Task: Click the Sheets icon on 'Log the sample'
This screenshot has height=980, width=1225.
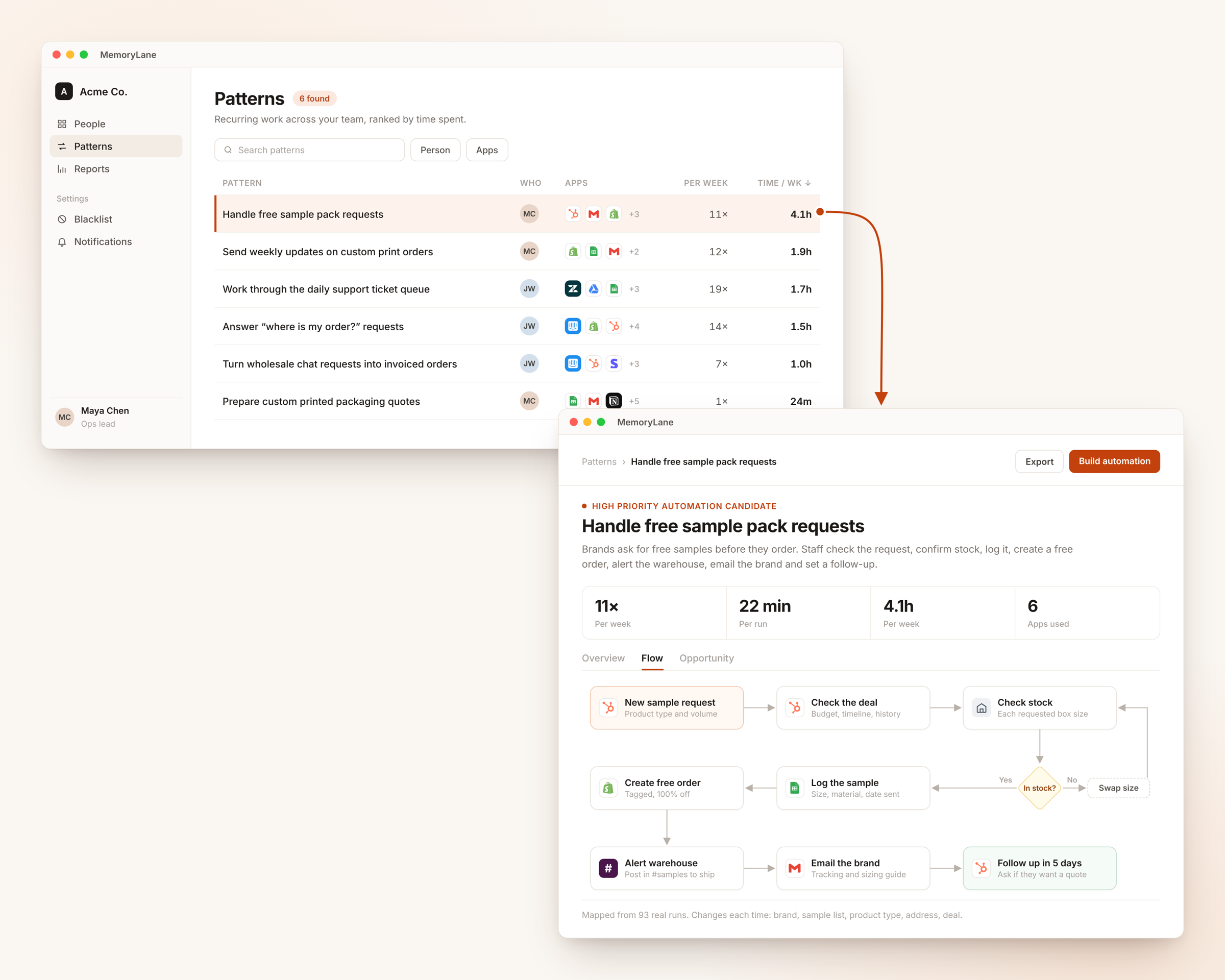Action: click(795, 788)
